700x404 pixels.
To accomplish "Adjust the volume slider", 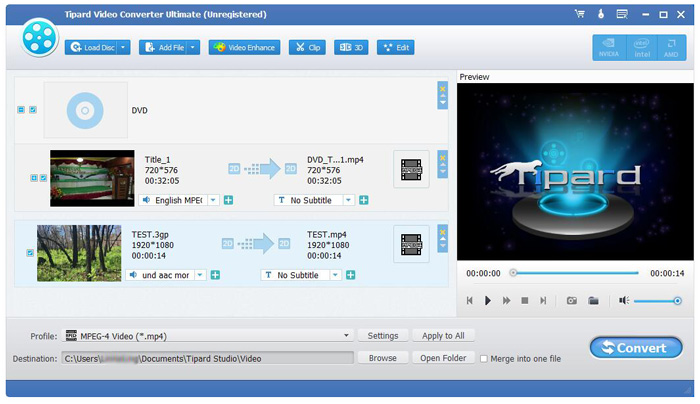I will tap(656, 301).
